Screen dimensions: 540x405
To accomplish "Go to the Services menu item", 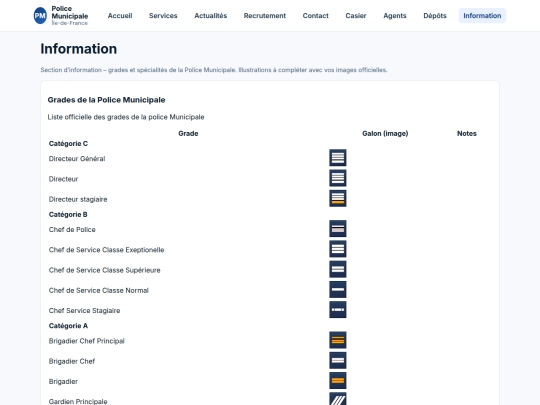I will tap(163, 16).
